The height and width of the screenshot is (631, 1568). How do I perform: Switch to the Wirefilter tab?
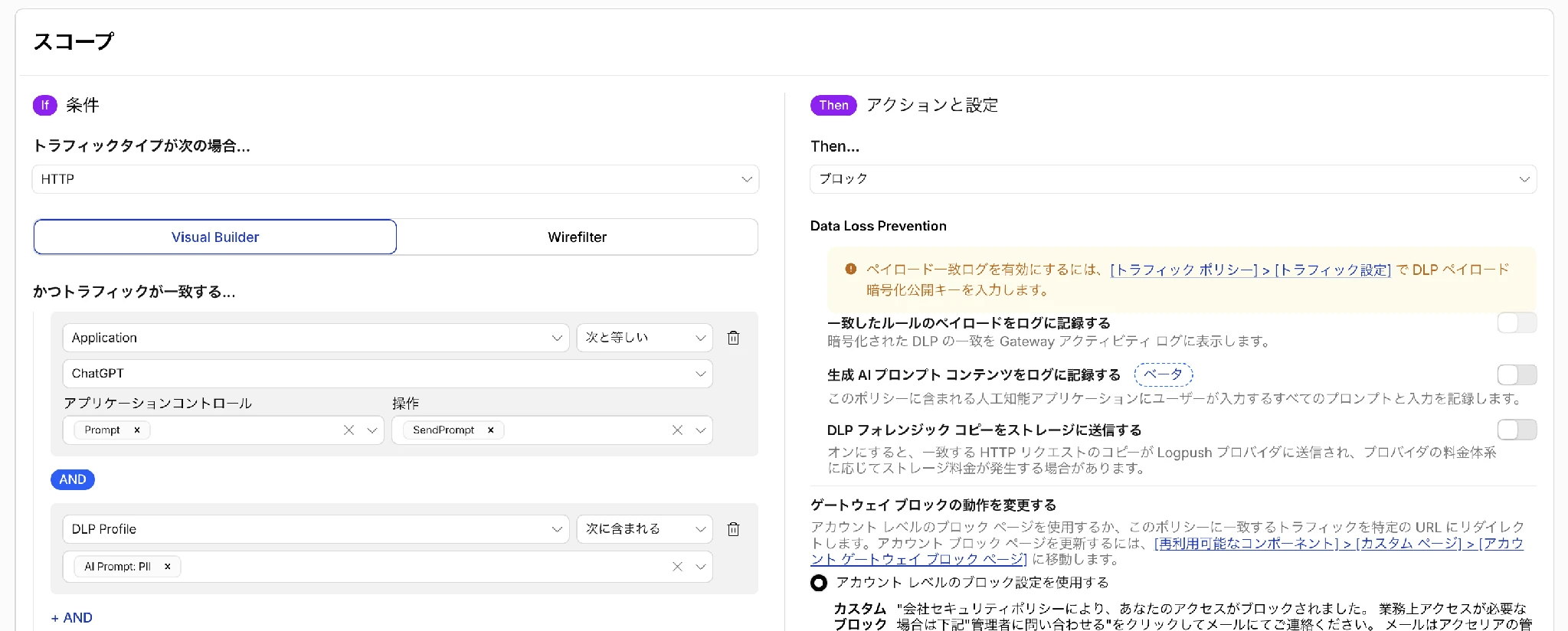pos(578,237)
